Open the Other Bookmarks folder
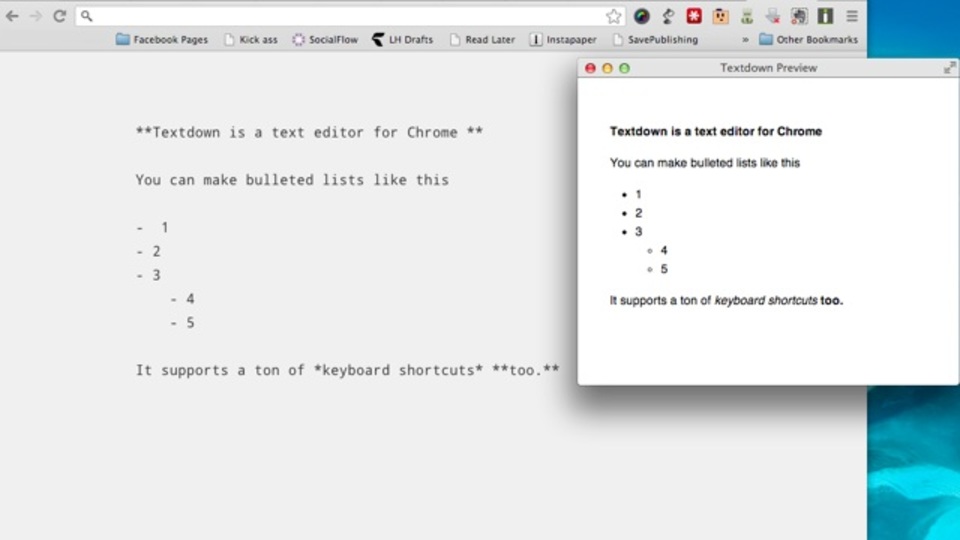This screenshot has height=540, width=960. coord(809,40)
